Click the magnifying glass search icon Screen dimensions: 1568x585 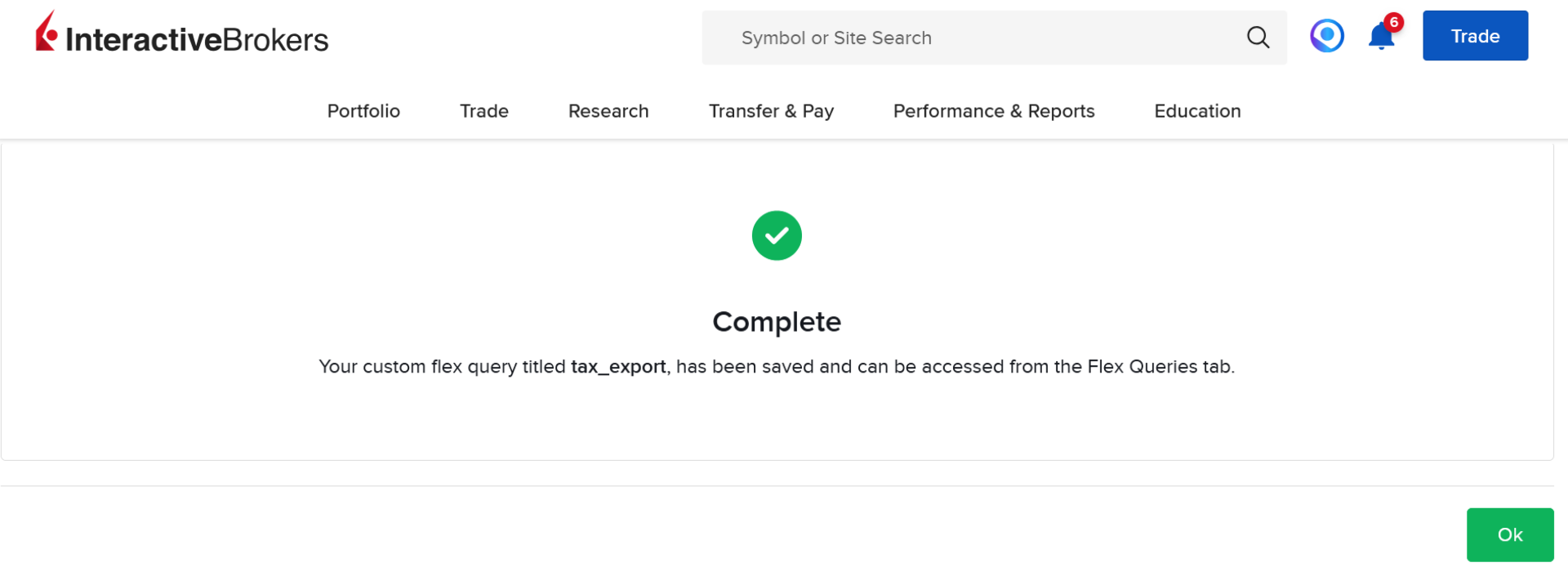[x=1258, y=38]
